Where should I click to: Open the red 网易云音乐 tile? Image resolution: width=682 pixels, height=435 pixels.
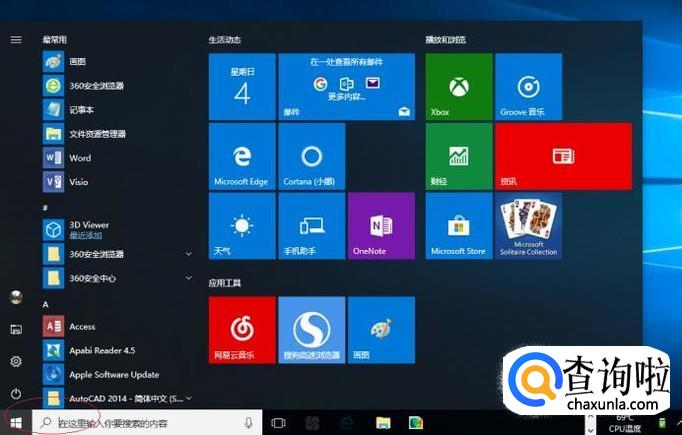[241, 329]
